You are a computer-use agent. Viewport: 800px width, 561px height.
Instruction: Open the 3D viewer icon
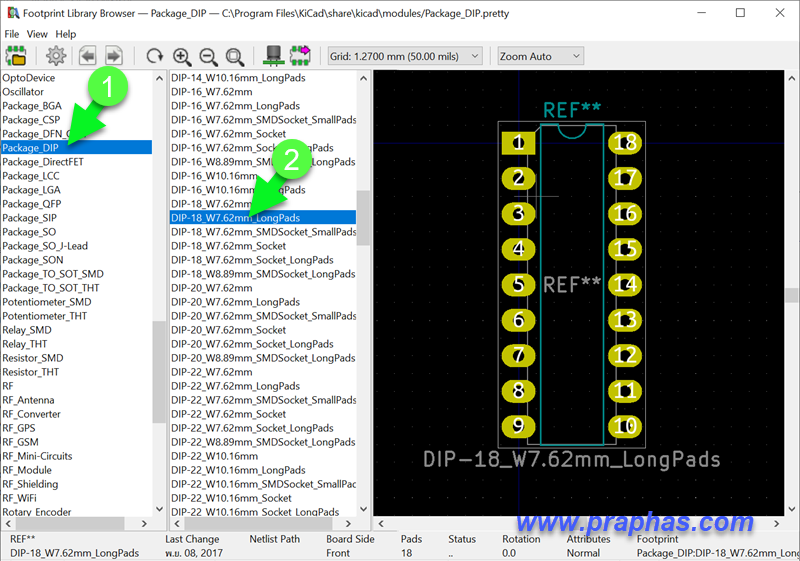(x=274, y=56)
